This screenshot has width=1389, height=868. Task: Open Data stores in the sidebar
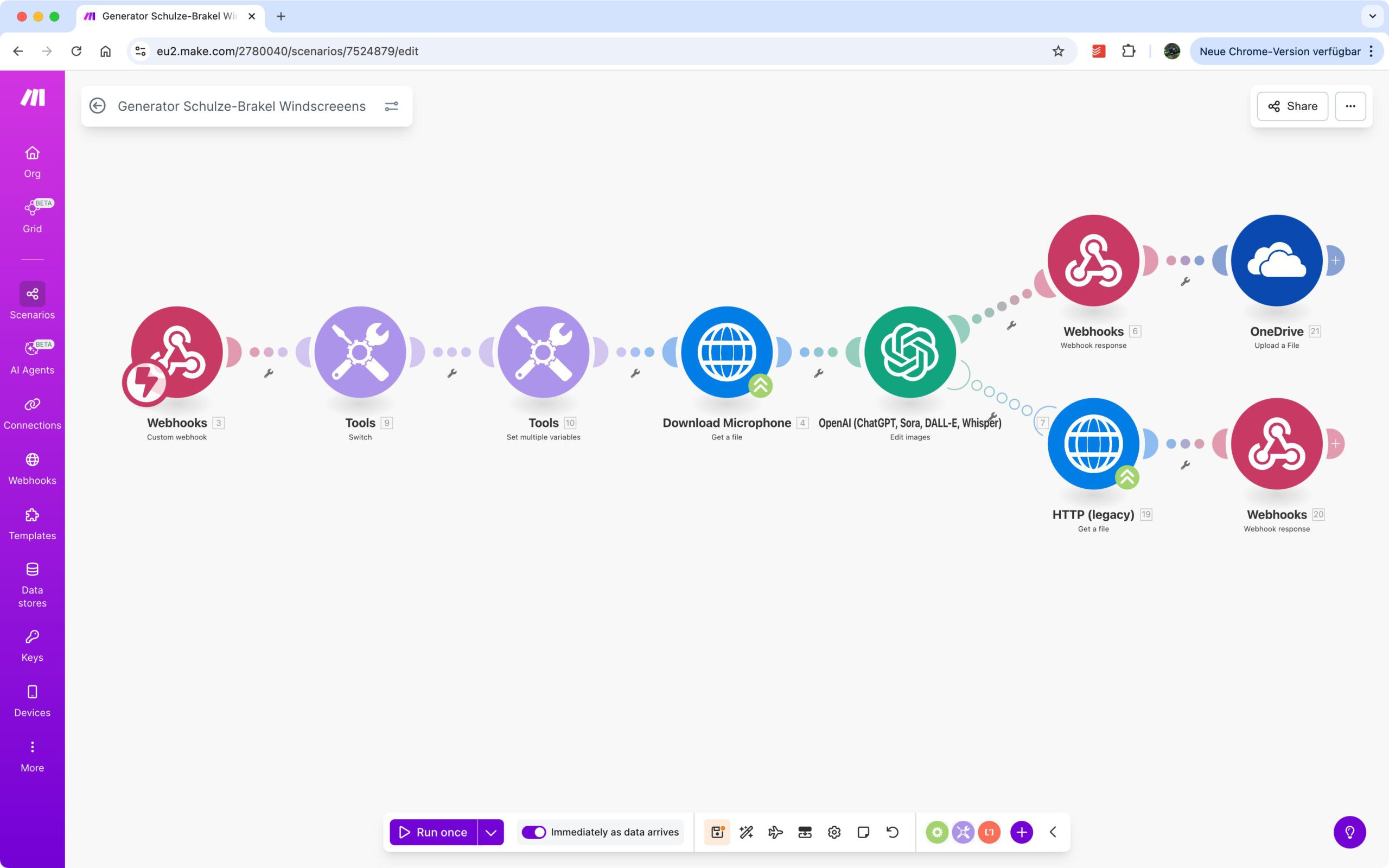(32, 584)
